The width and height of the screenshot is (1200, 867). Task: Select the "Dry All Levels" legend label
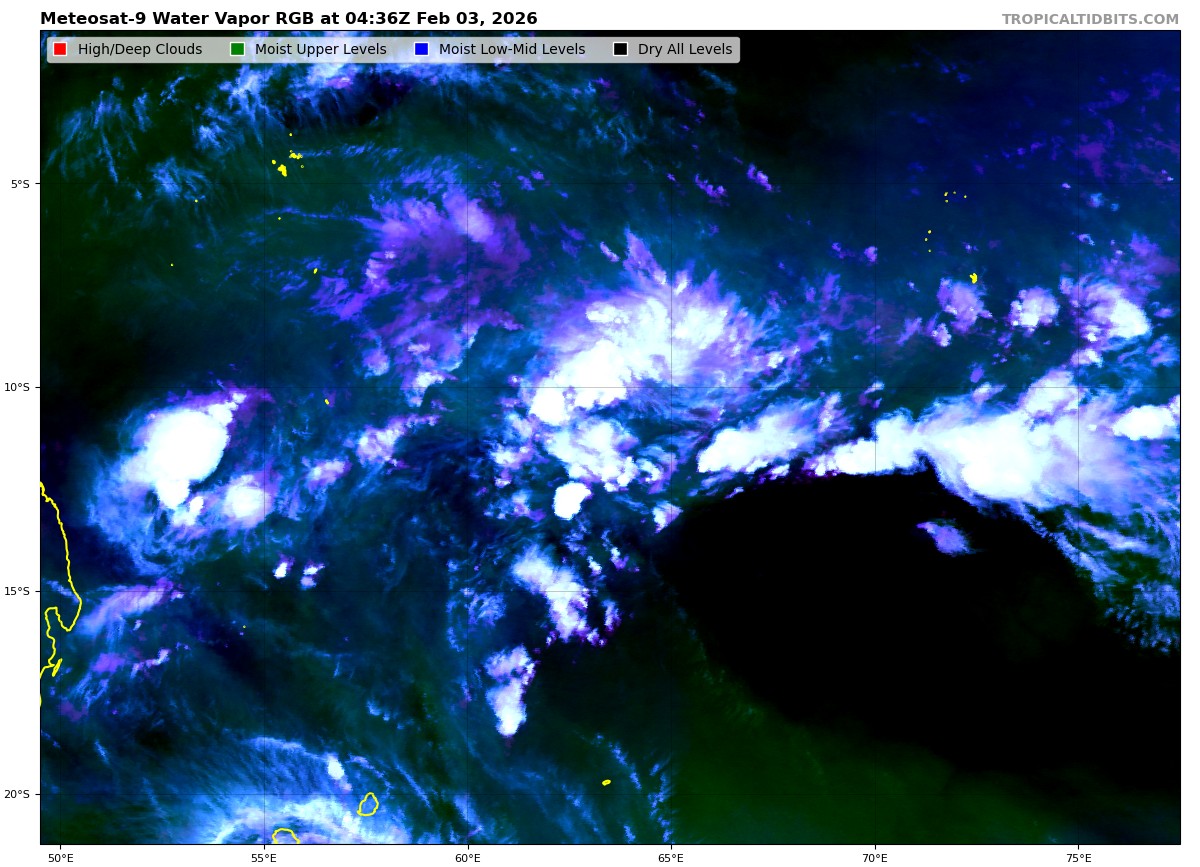click(x=685, y=50)
